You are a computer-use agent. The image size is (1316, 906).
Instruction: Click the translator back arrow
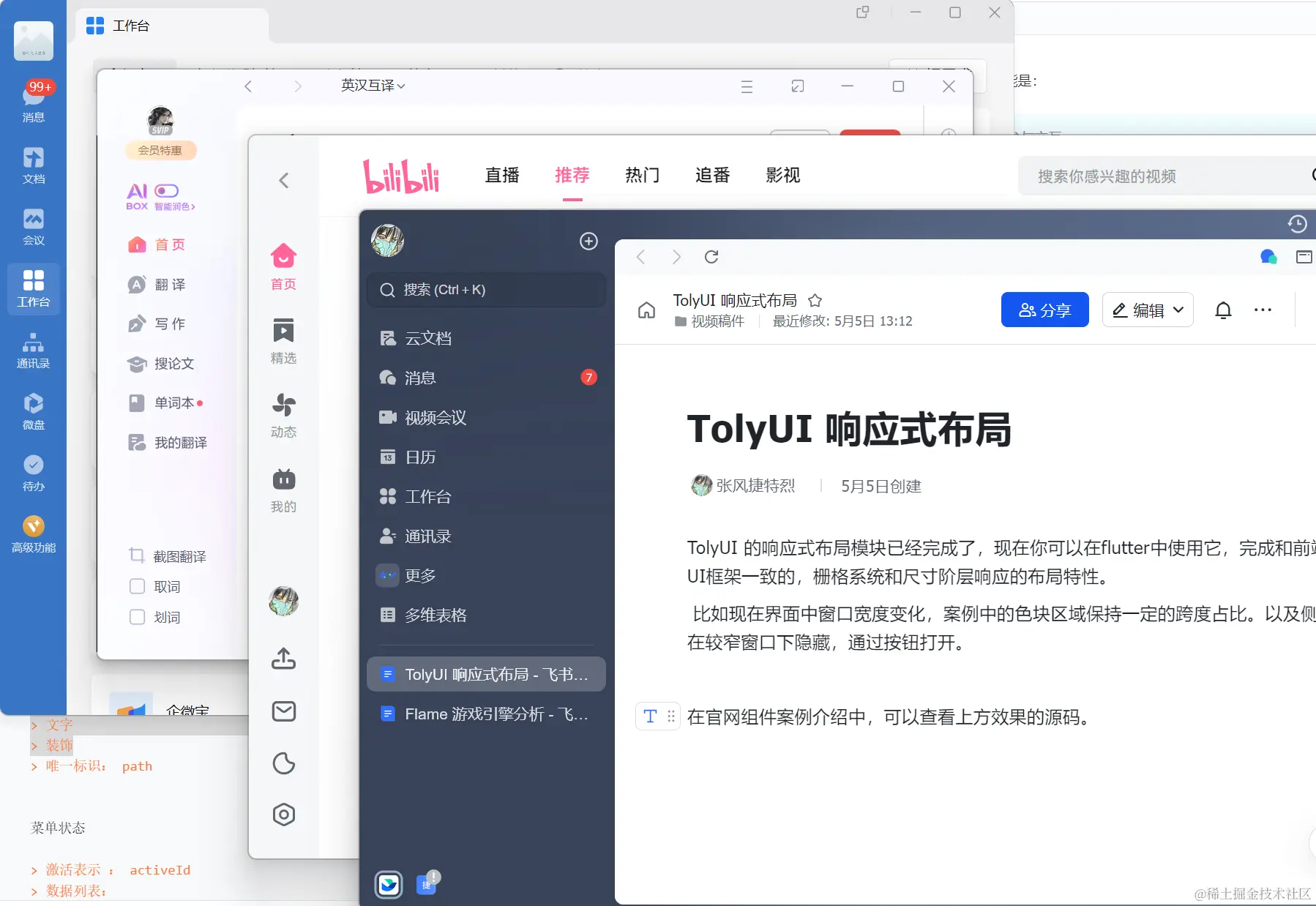(248, 86)
